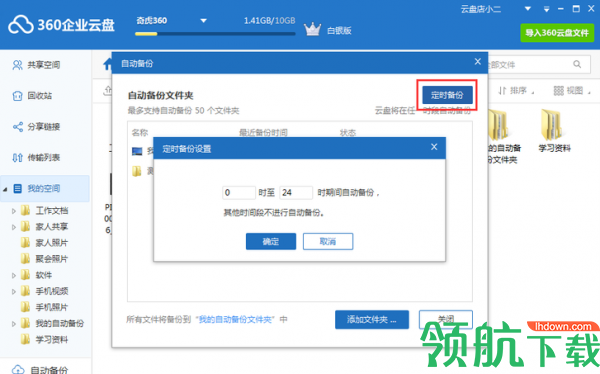The height and width of the screenshot is (374, 600).
Task: Click the 定时备份 button
Action: pyautogui.click(x=447, y=95)
